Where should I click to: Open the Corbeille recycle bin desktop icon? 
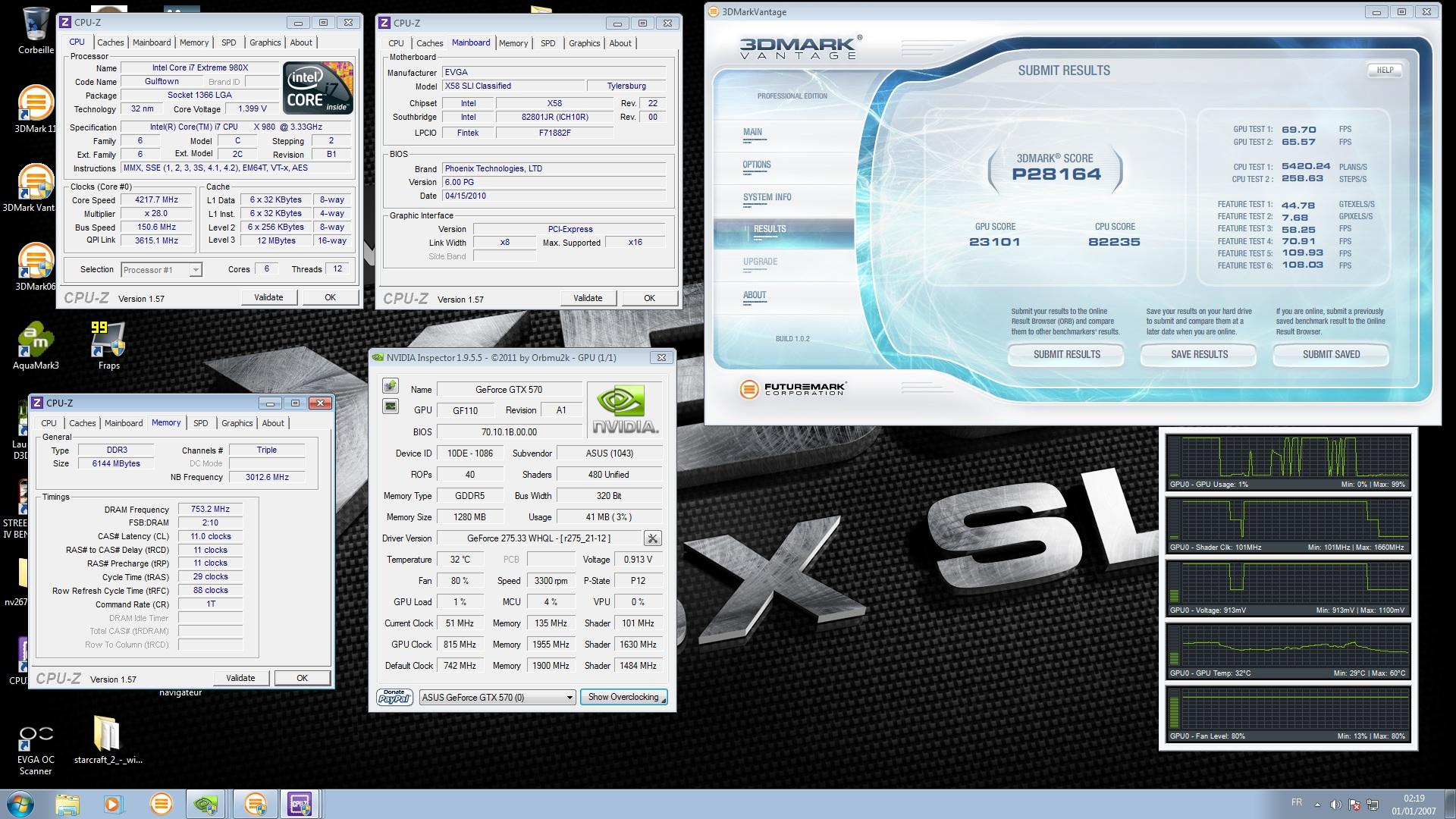(36, 31)
